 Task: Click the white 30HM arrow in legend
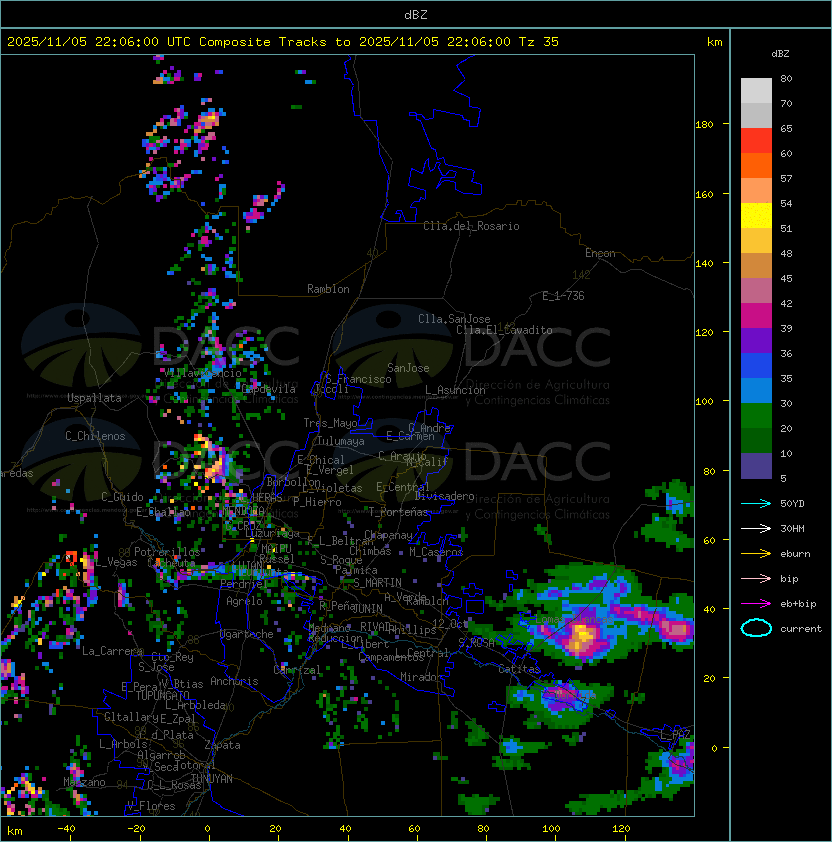point(756,528)
